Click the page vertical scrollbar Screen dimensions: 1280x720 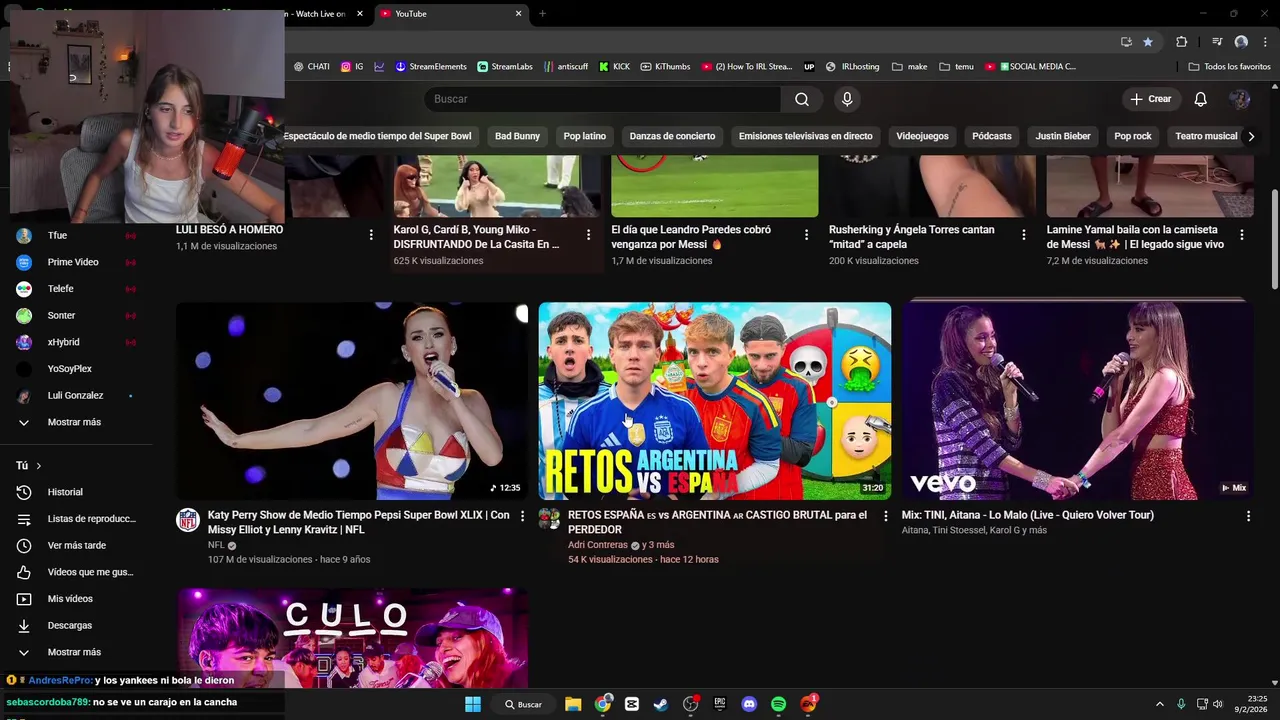(1273, 240)
